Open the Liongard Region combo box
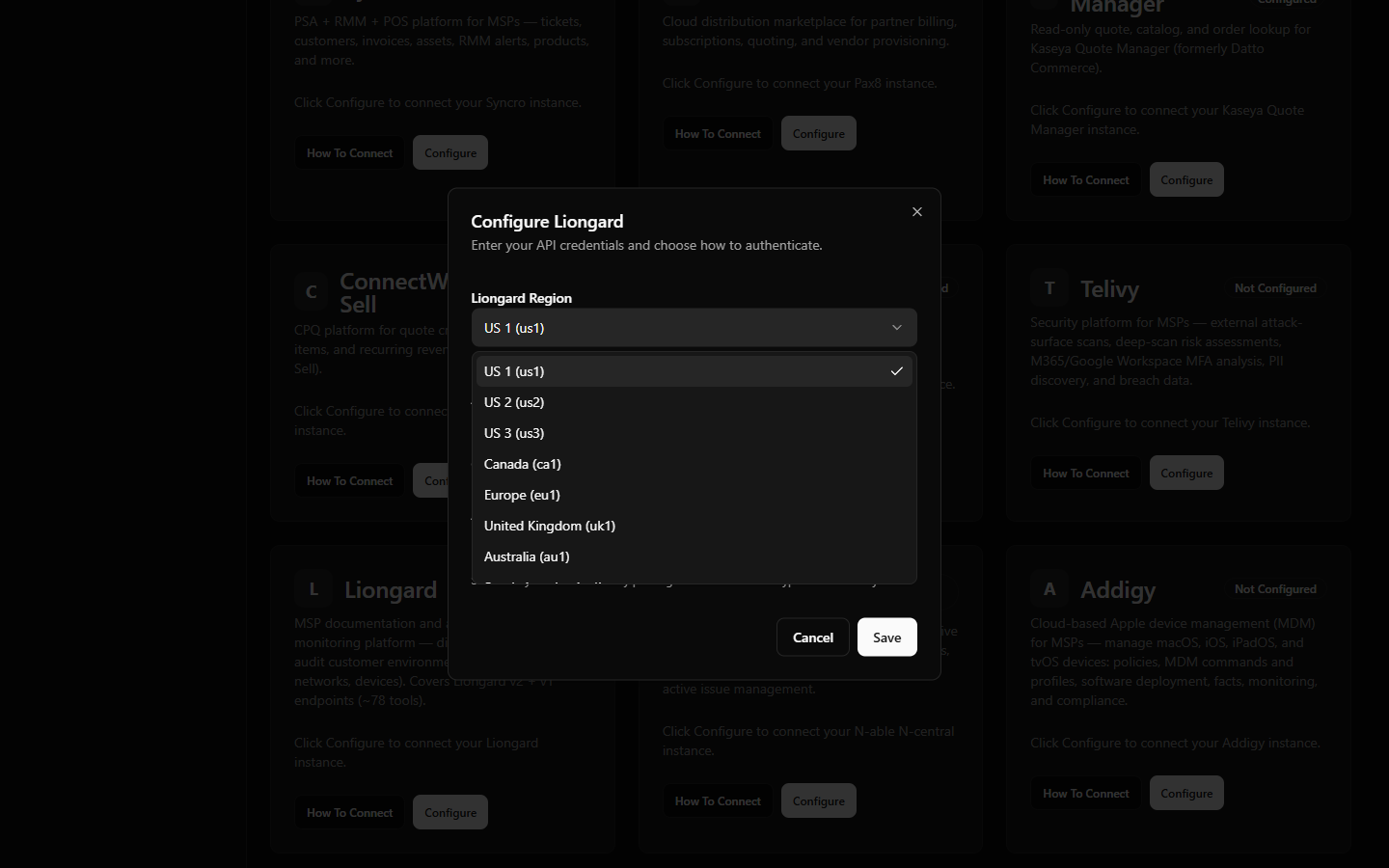Screen dimensions: 1389x868 click(x=694, y=328)
